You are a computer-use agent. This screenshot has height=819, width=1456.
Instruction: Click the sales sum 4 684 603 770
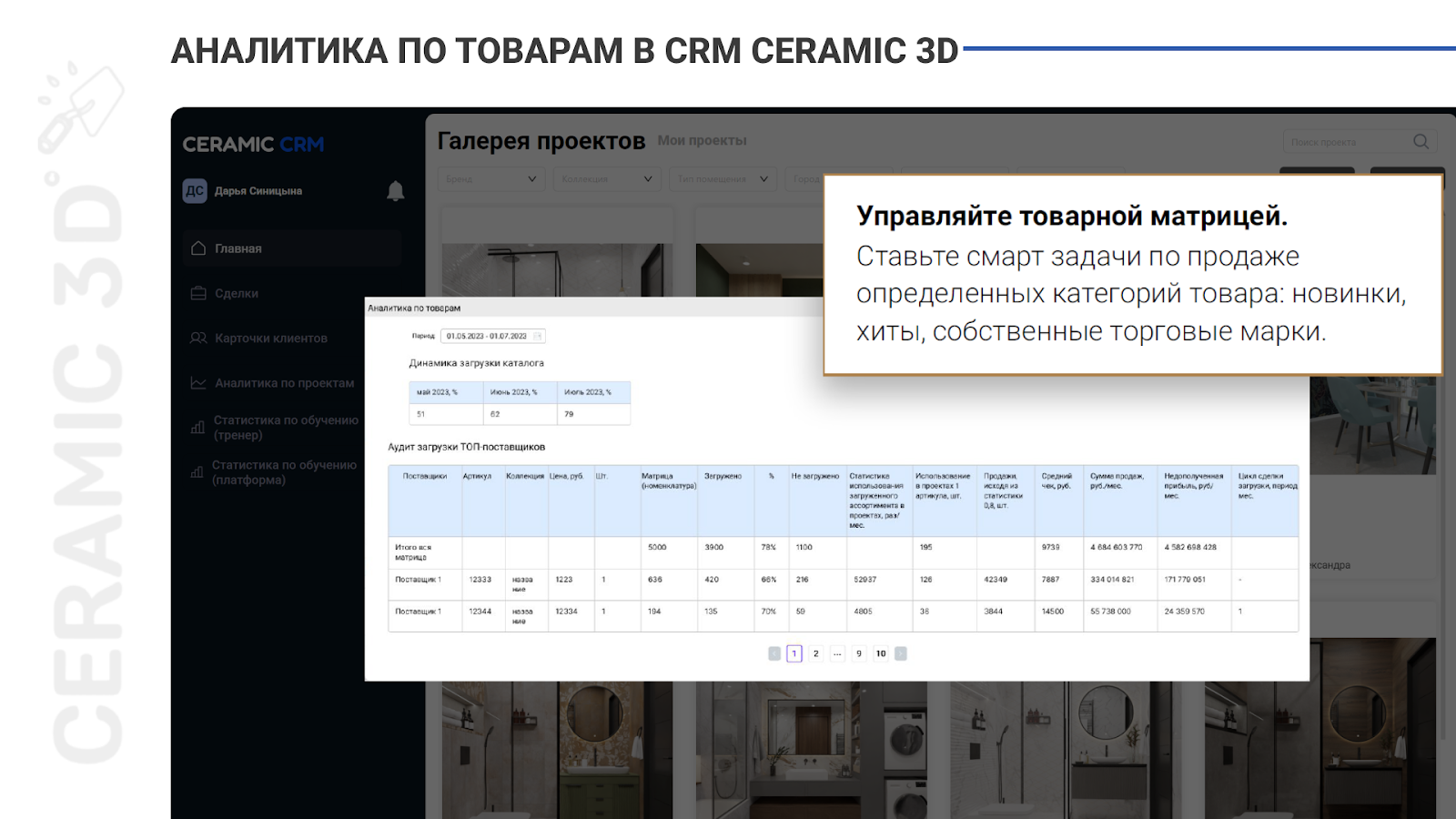tap(1116, 547)
